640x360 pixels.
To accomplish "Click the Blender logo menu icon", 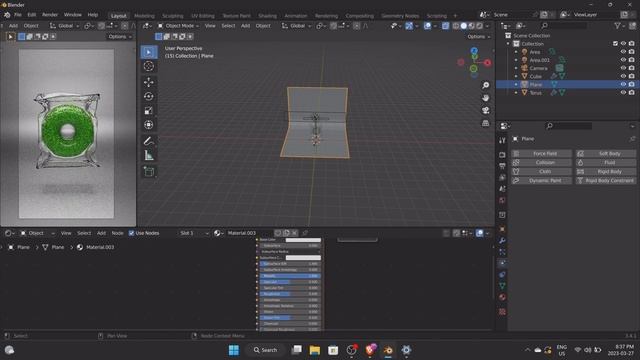I will tap(7, 15).
